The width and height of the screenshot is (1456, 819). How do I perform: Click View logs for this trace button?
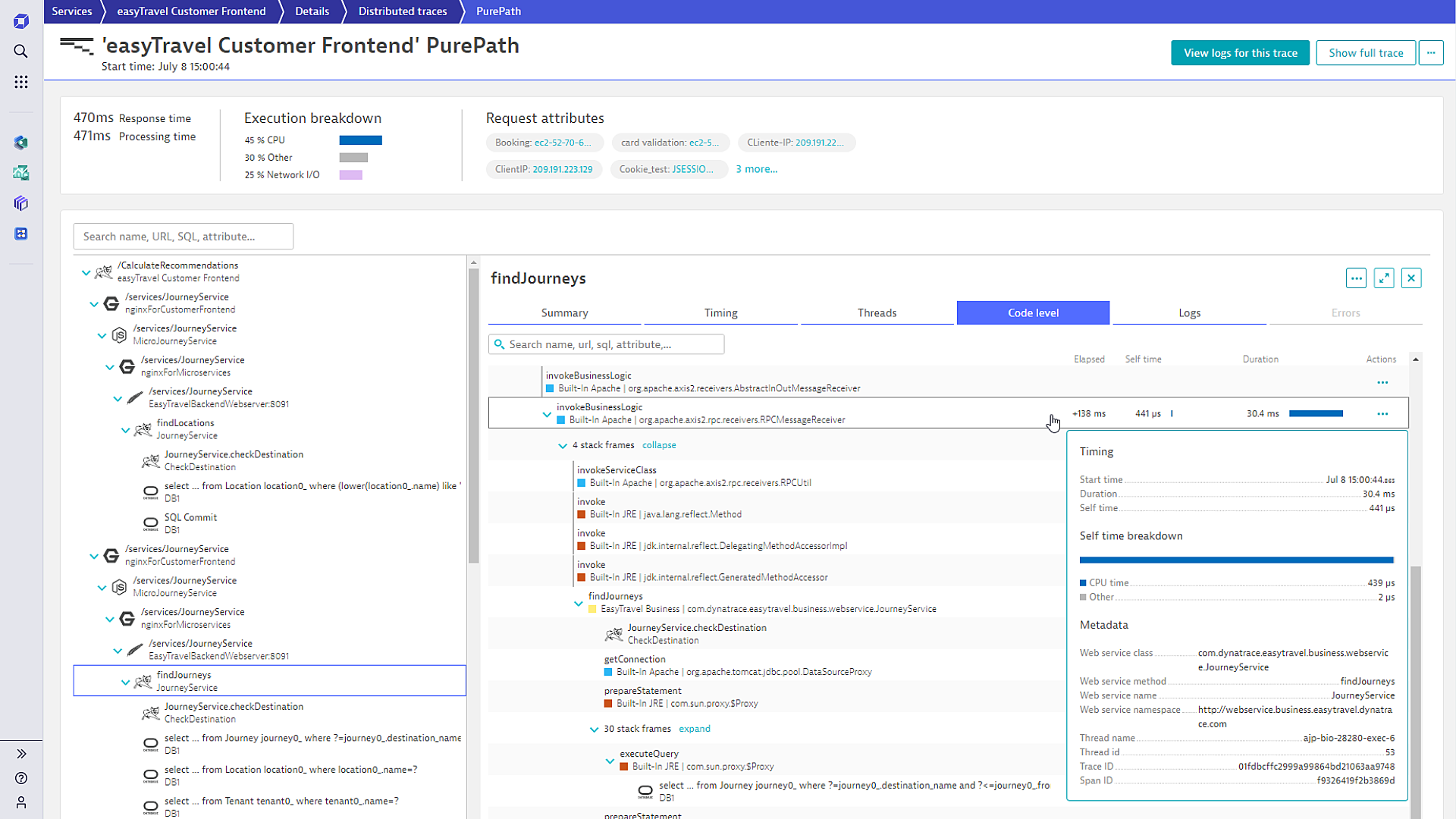pyautogui.click(x=1240, y=53)
